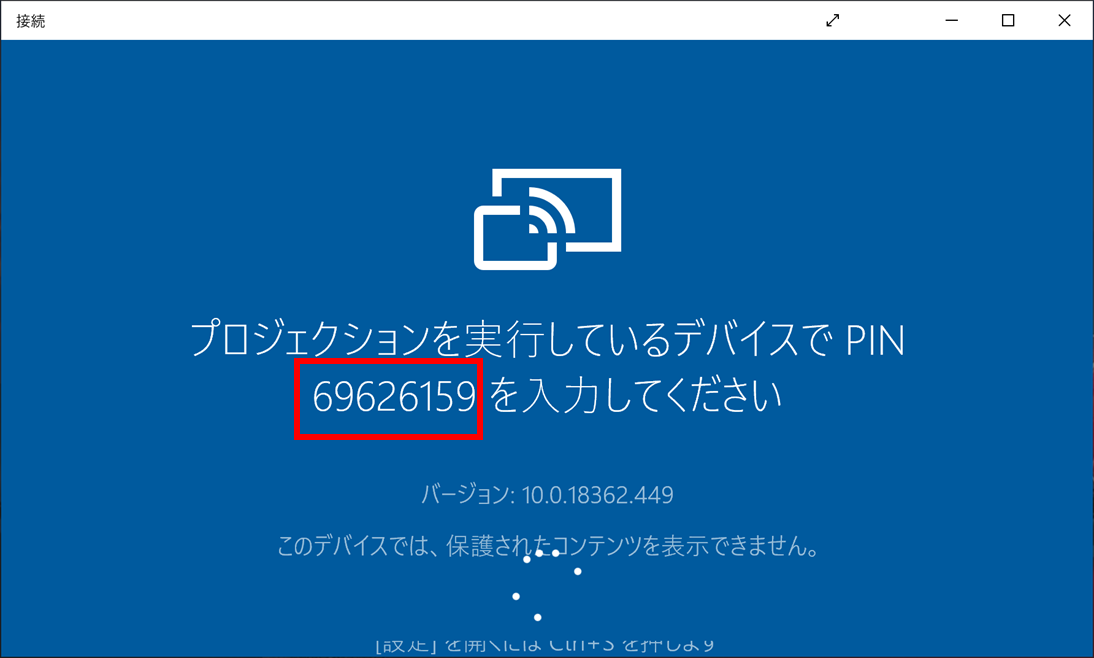Click the 保護されたコンテンツを表示できません message
This screenshot has width=1094, height=658.
click(548, 546)
